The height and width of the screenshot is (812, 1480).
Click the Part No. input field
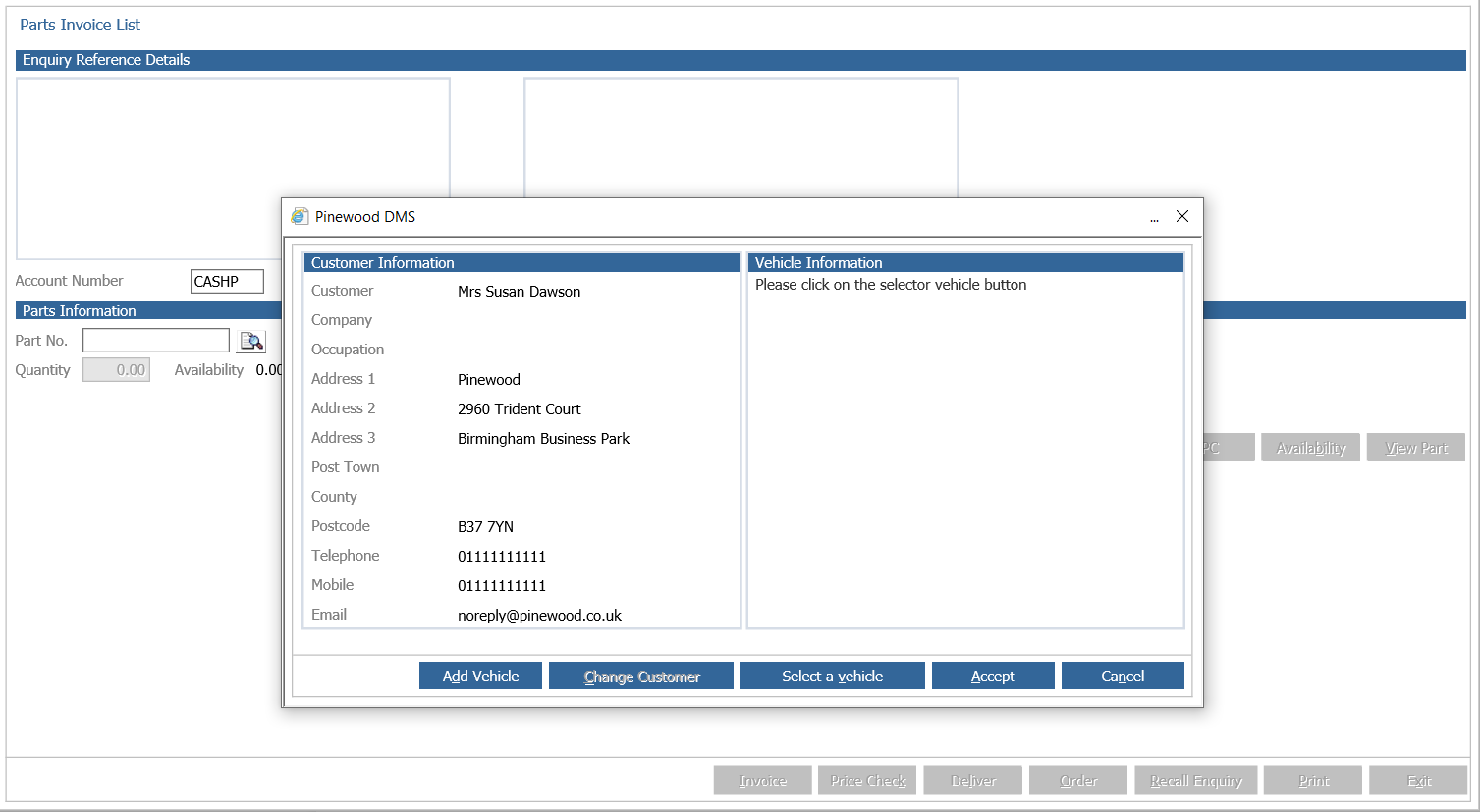tap(156, 341)
